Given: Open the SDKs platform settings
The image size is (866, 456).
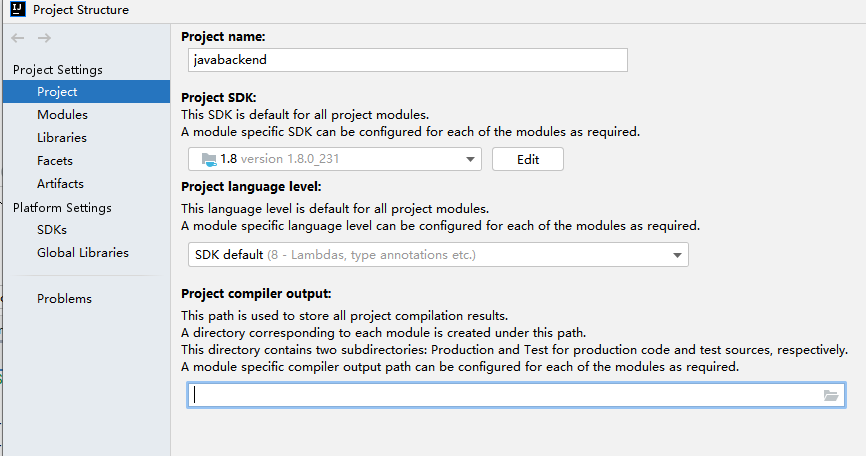Looking at the screenshot, I should 52,230.
